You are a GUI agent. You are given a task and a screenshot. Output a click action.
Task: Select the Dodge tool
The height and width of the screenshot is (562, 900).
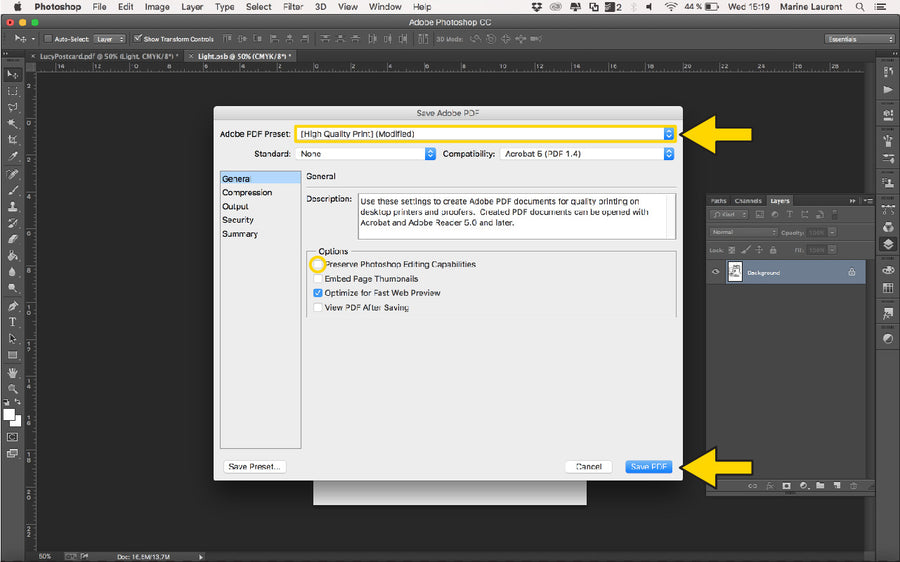12,288
